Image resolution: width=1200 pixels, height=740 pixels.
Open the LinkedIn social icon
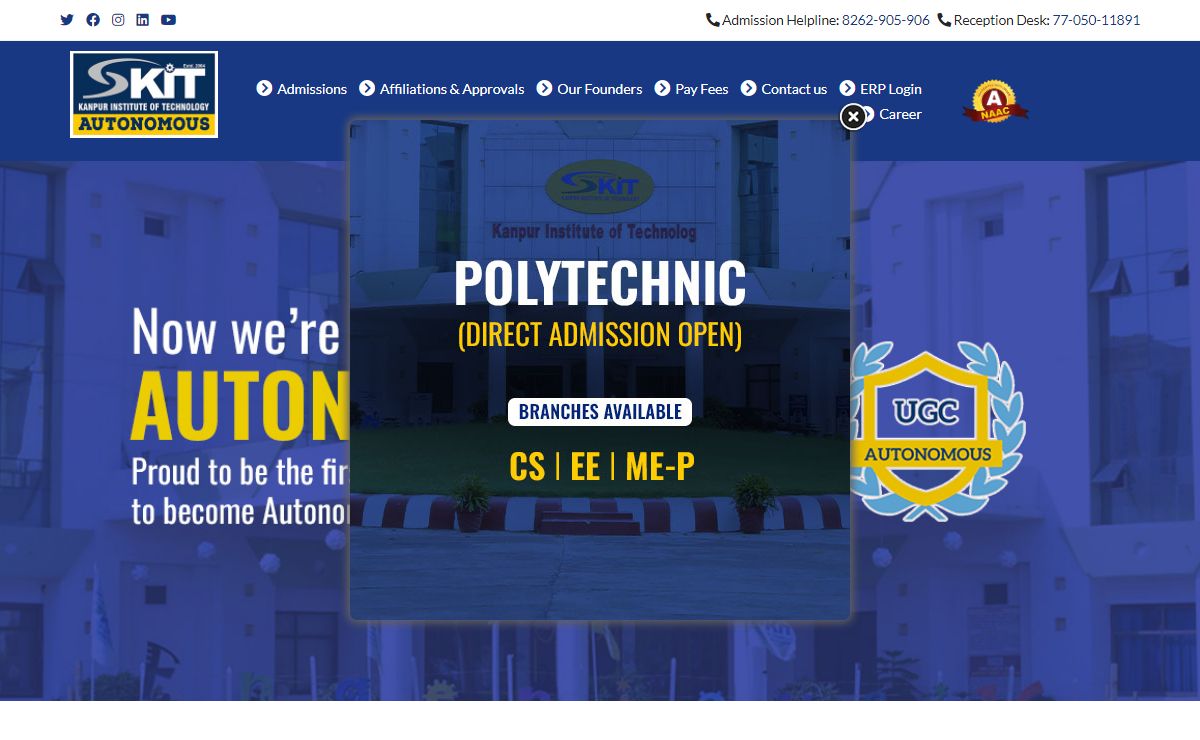[143, 20]
